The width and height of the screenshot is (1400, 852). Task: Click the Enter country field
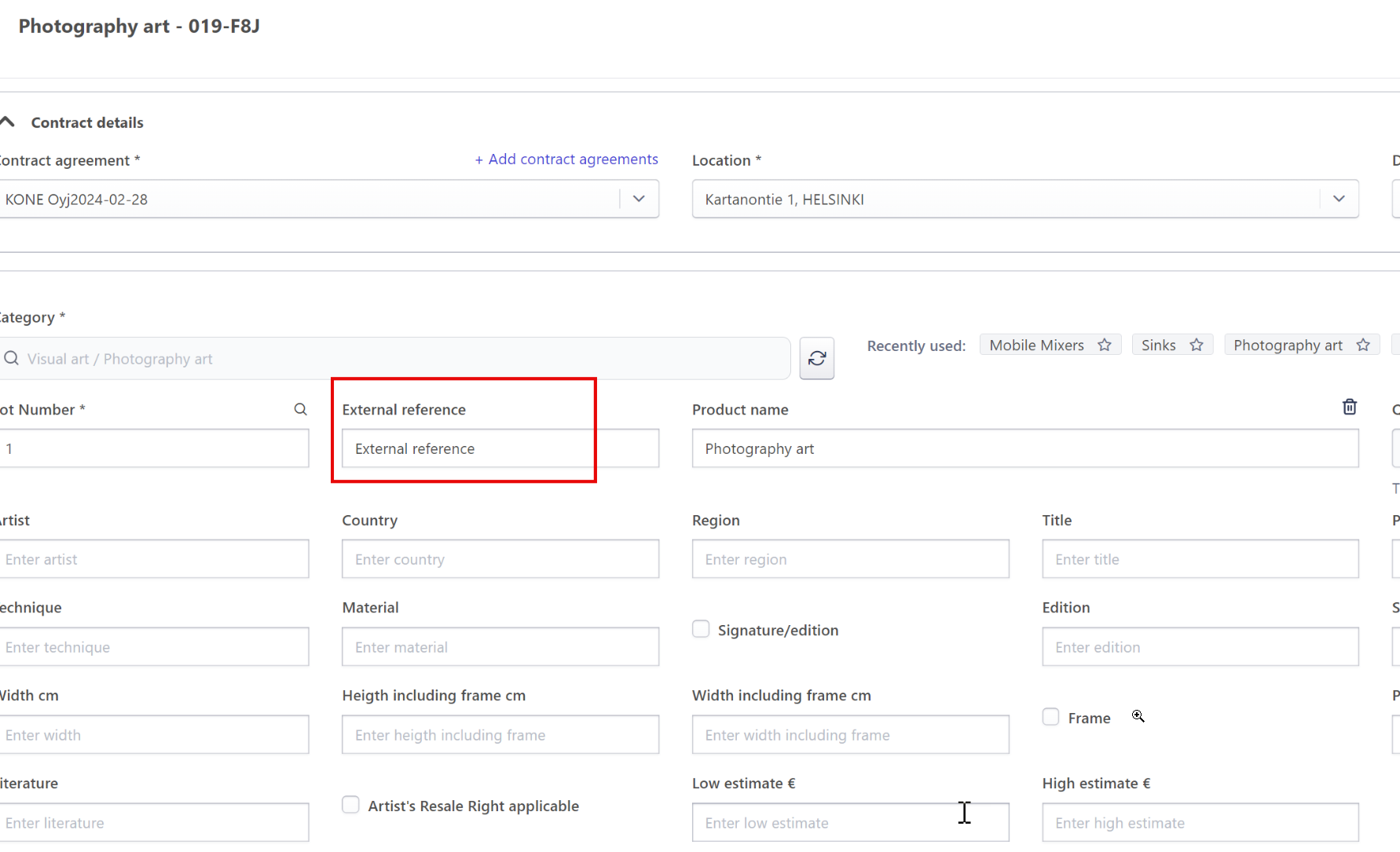click(x=500, y=559)
